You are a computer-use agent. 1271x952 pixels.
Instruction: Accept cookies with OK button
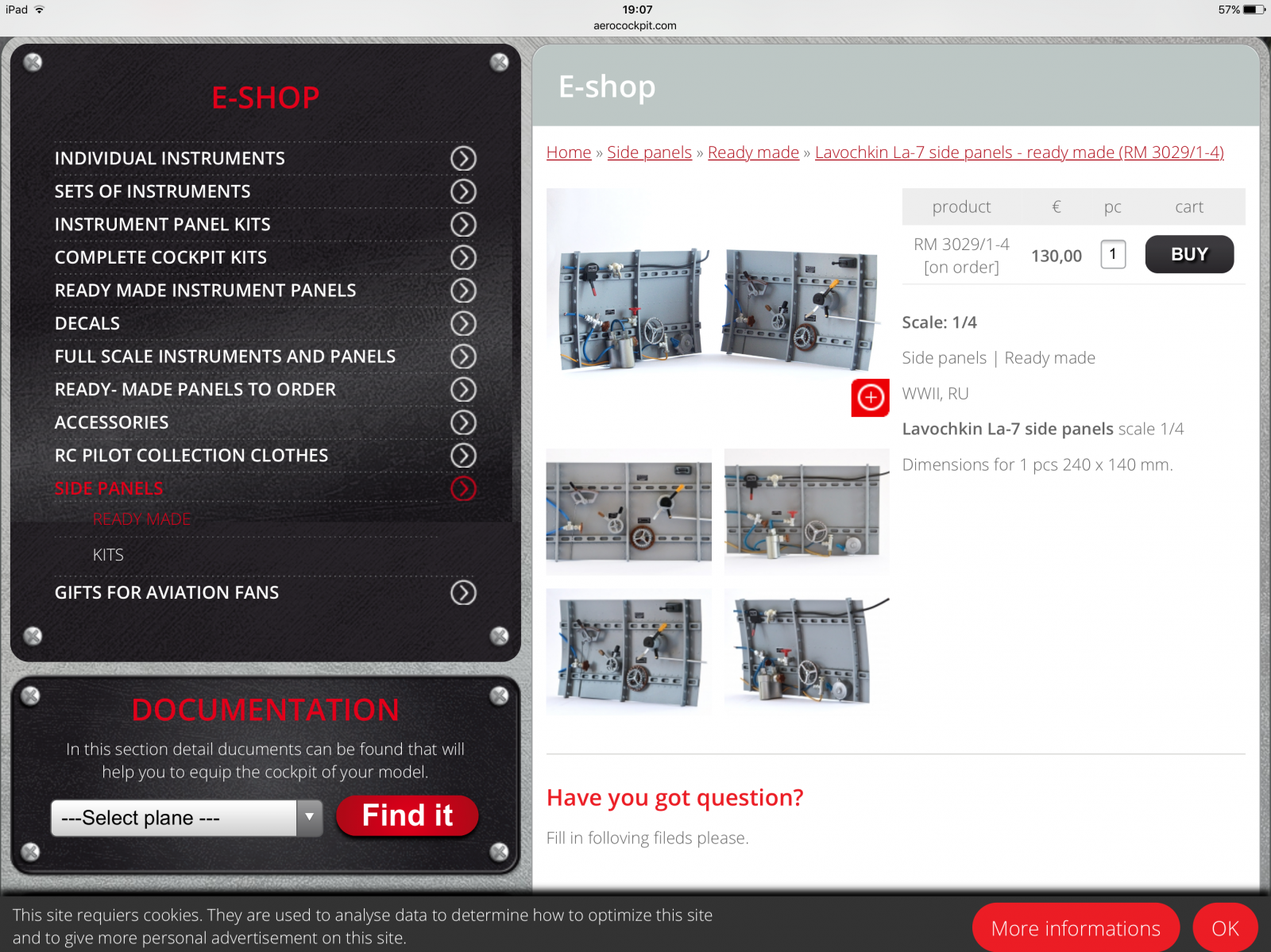pyautogui.click(x=1225, y=928)
